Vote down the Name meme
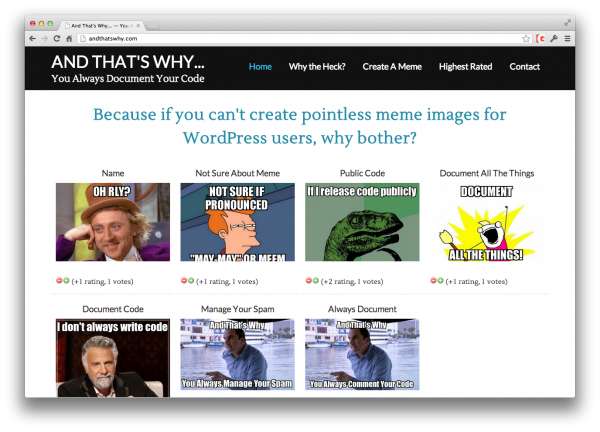 59,280
